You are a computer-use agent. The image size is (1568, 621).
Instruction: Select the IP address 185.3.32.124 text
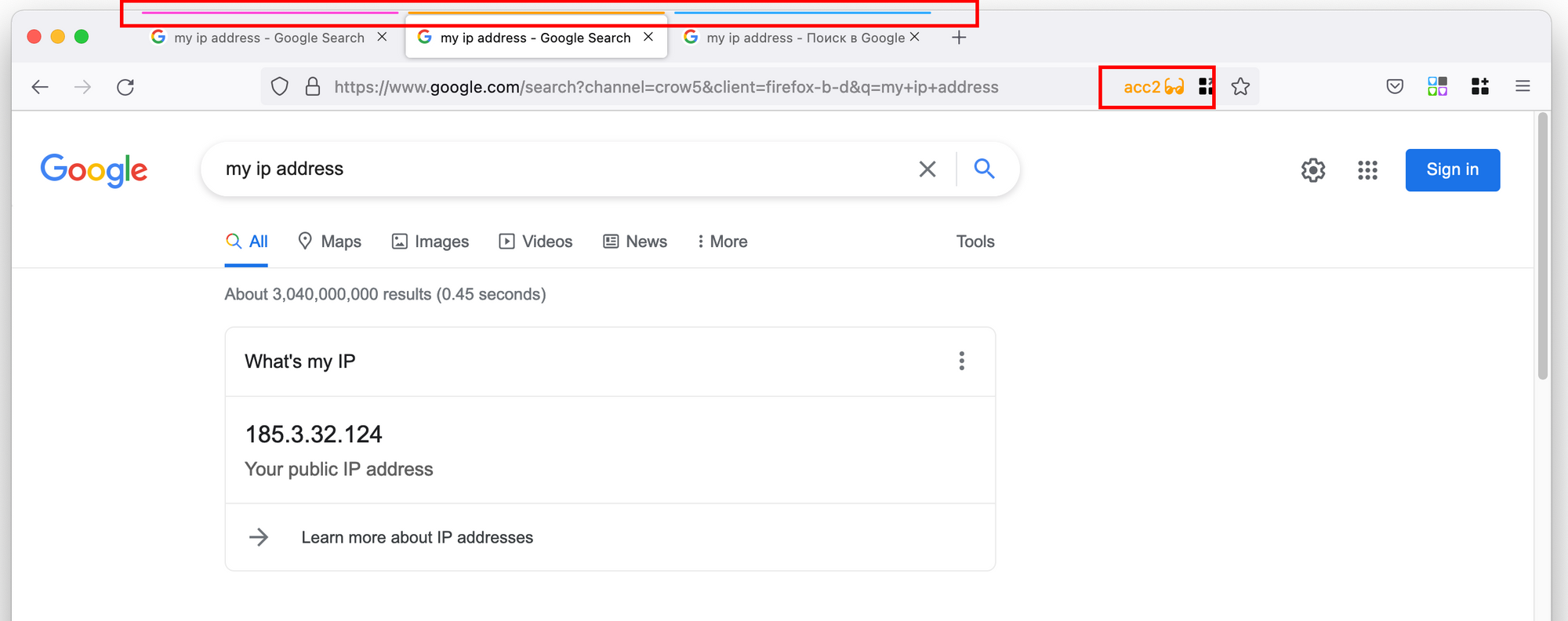tap(314, 434)
